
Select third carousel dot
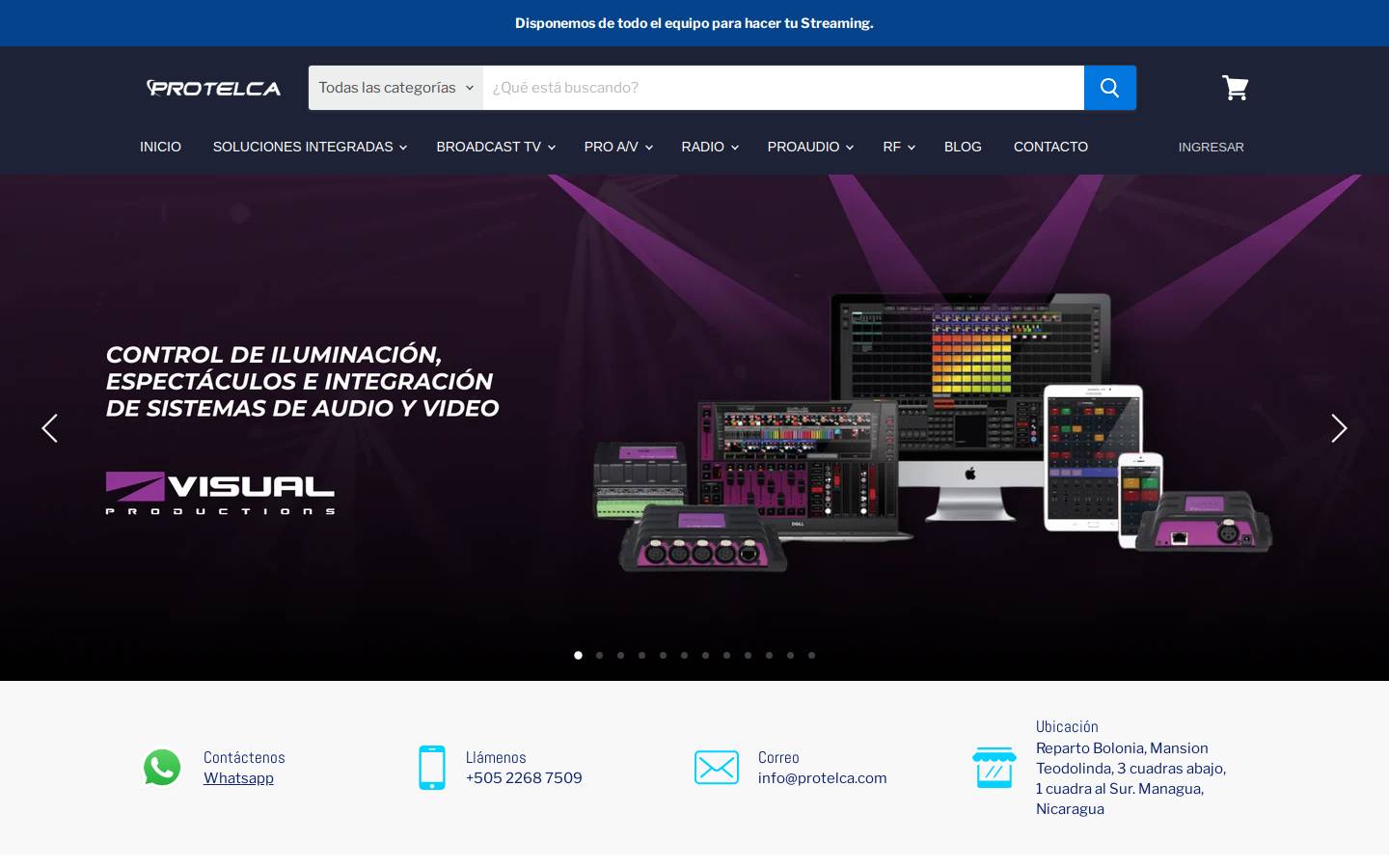click(x=620, y=655)
